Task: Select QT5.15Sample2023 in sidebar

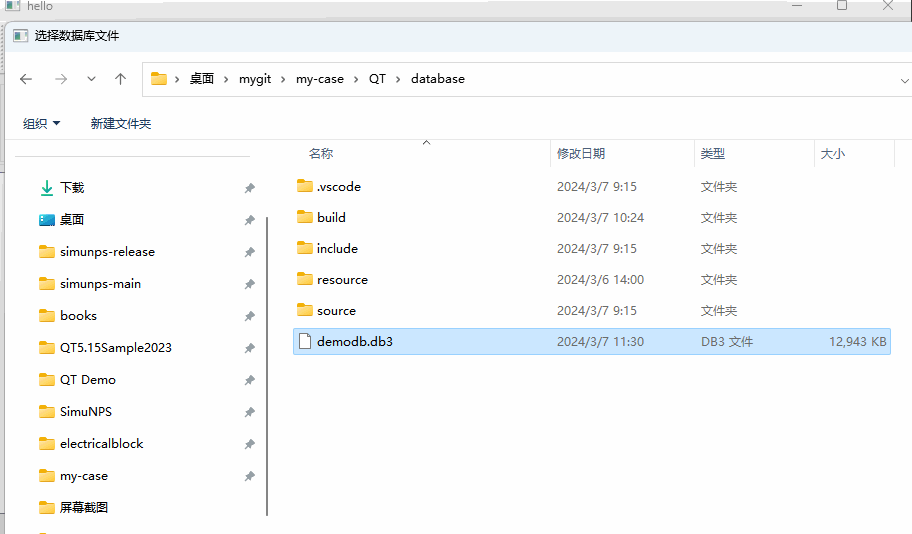Action: coord(116,348)
